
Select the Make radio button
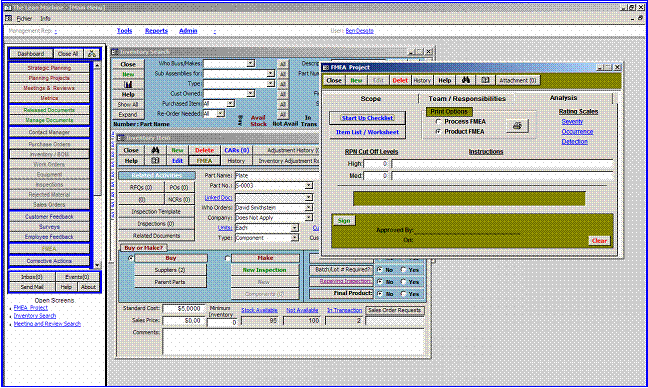(x=227, y=258)
